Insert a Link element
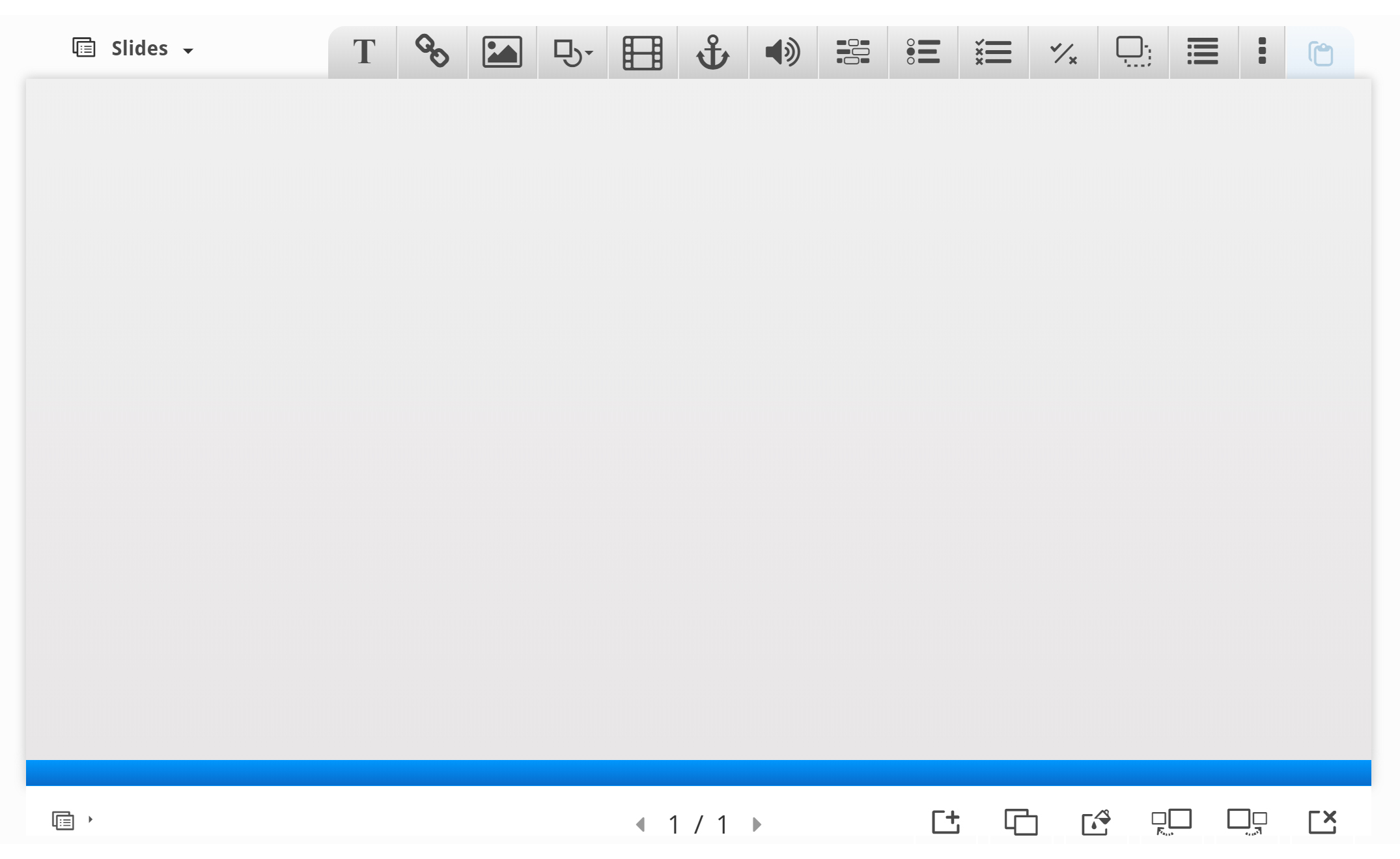Image resolution: width=1400 pixels, height=859 pixels. pyautogui.click(x=432, y=52)
